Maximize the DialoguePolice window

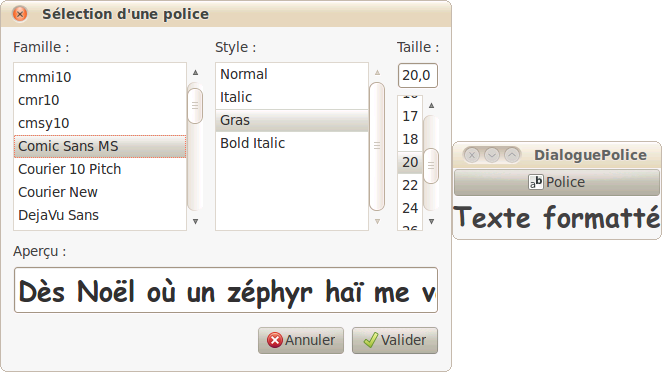click(x=512, y=155)
